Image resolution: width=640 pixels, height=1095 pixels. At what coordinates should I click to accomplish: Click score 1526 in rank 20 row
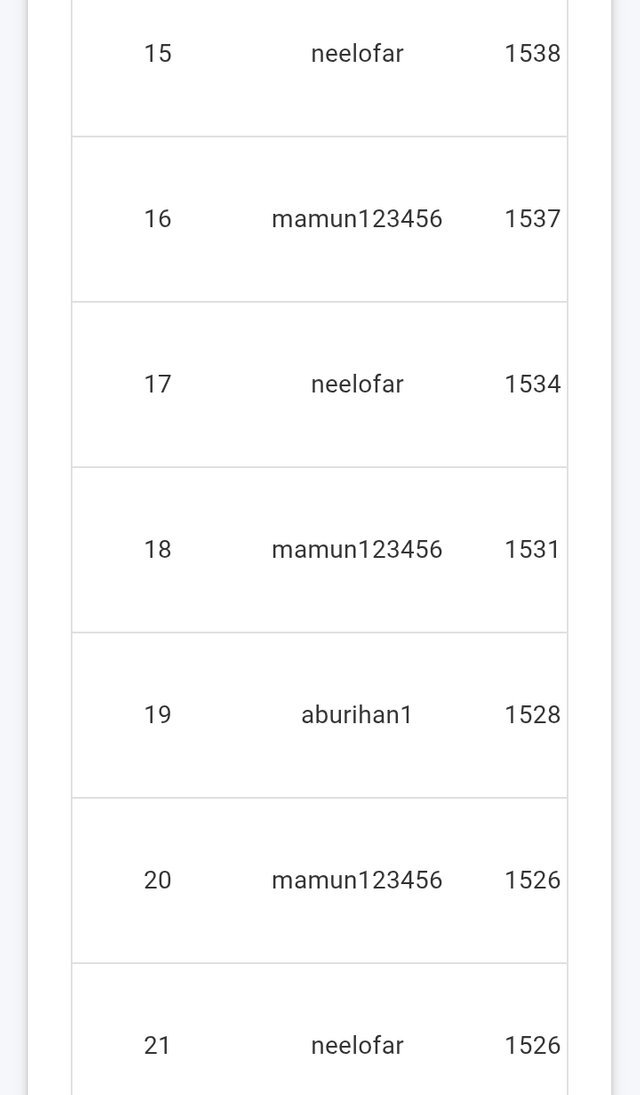coord(532,881)
